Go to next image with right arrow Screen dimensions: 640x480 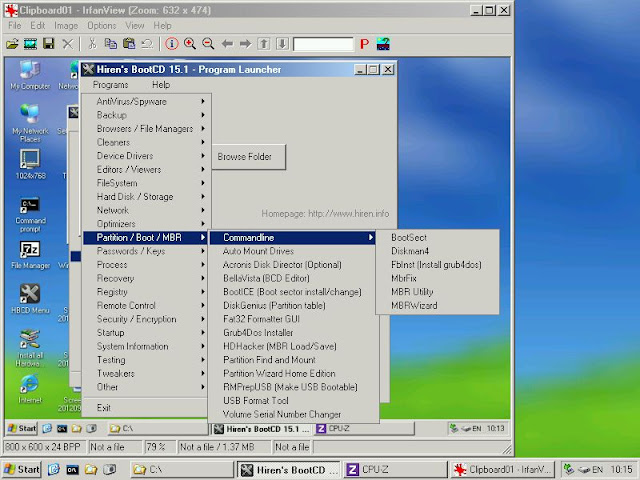pos(245,44)
